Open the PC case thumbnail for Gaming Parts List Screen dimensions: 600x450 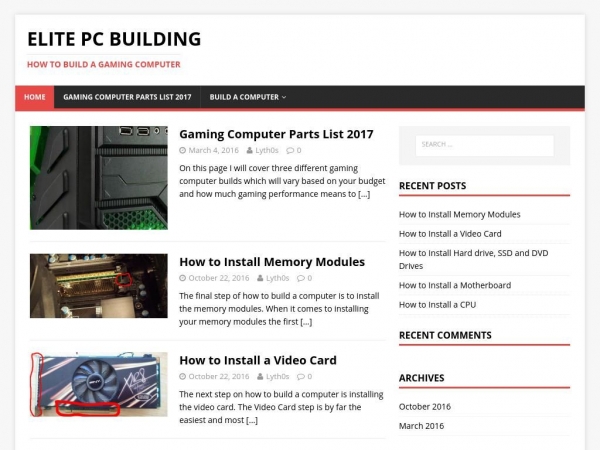(99, 178)
